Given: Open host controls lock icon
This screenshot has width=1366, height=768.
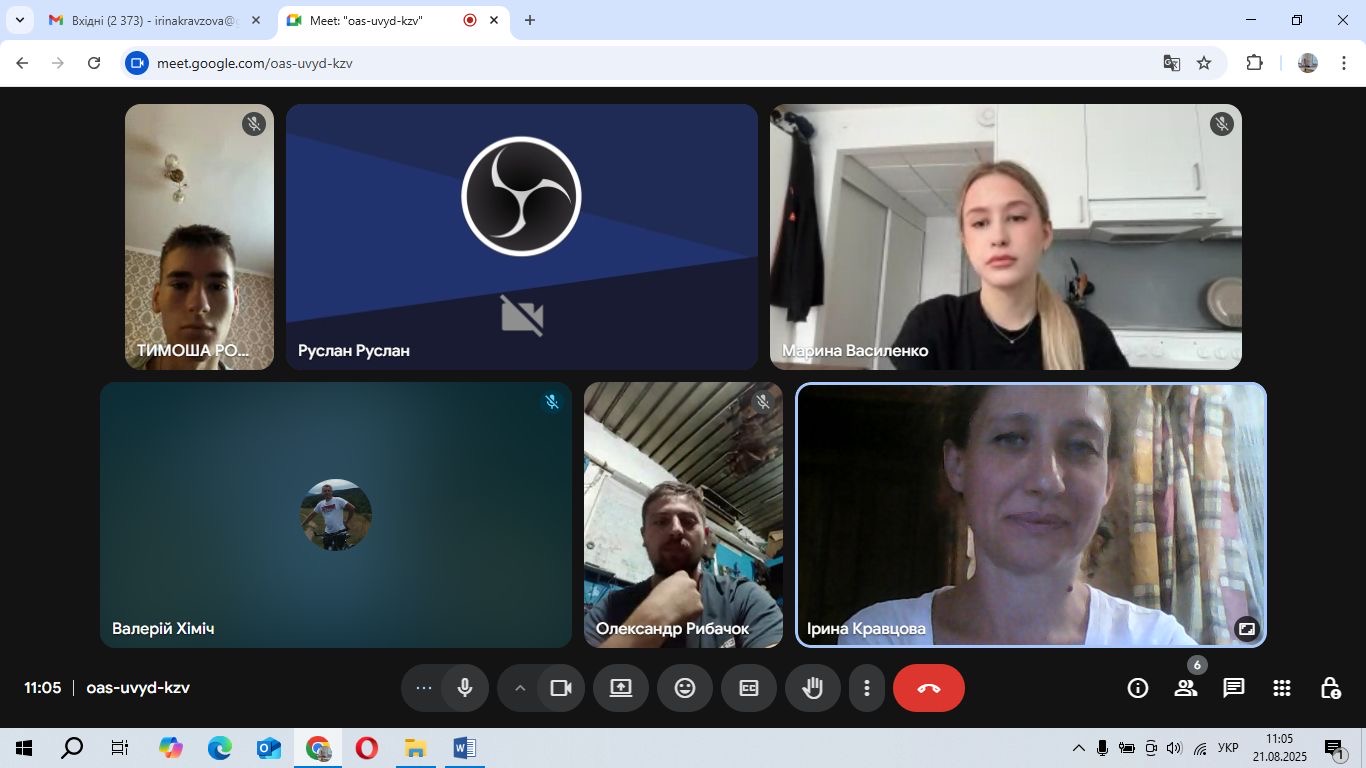Looking at the screenshot, I should pos(1330,688).
